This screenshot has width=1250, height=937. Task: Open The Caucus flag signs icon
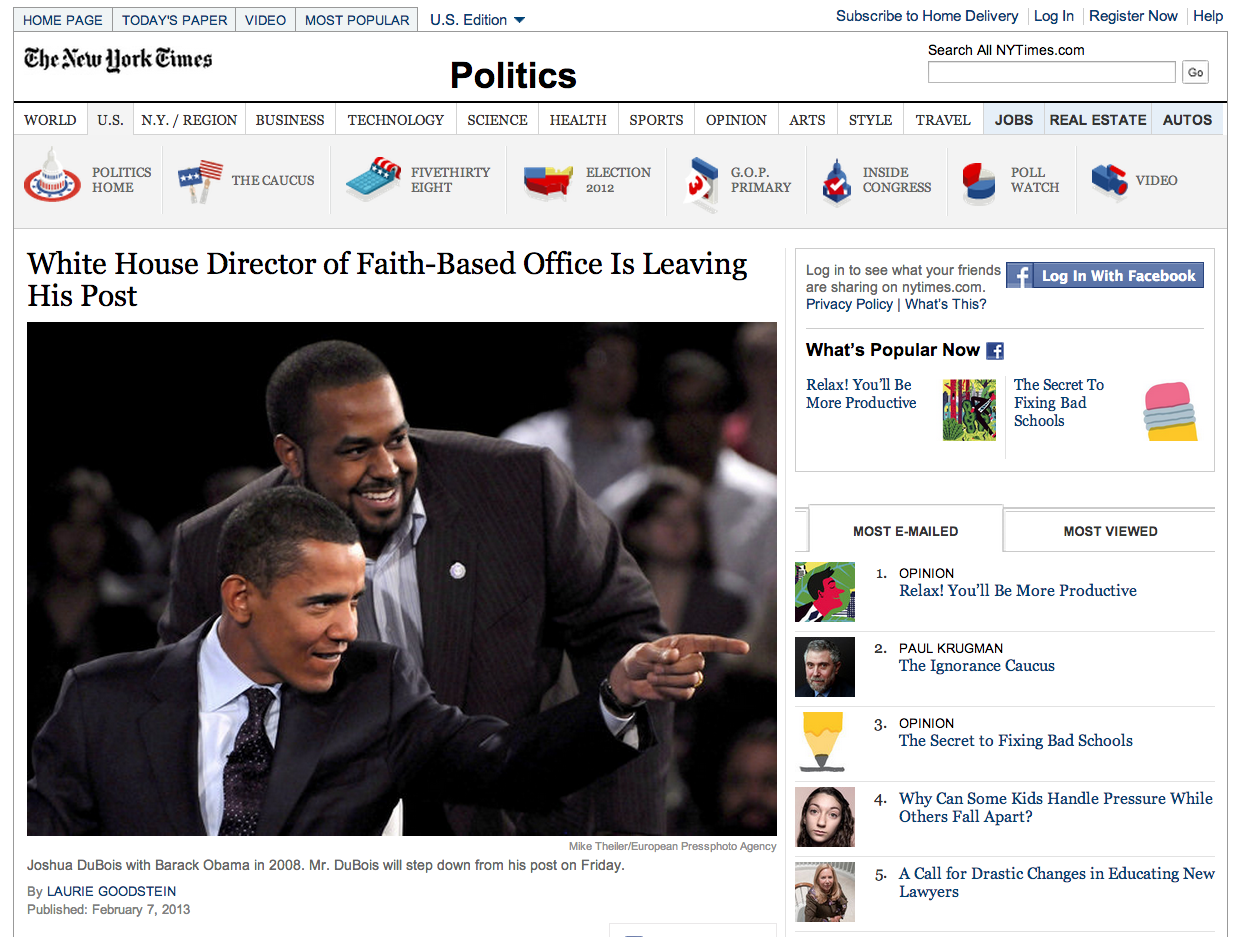(x=200, y=181)
